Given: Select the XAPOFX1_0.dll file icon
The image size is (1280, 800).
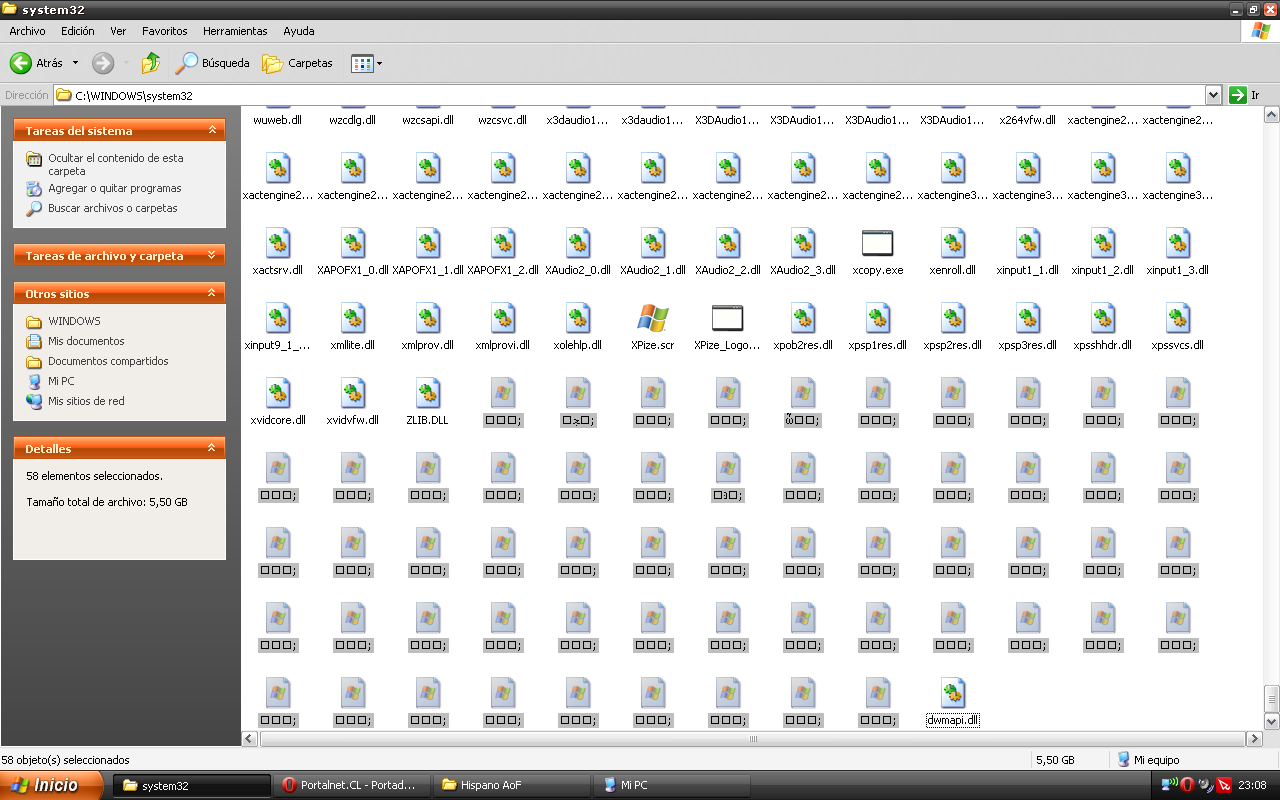Looking at the screenshot, I should [352, 243].
